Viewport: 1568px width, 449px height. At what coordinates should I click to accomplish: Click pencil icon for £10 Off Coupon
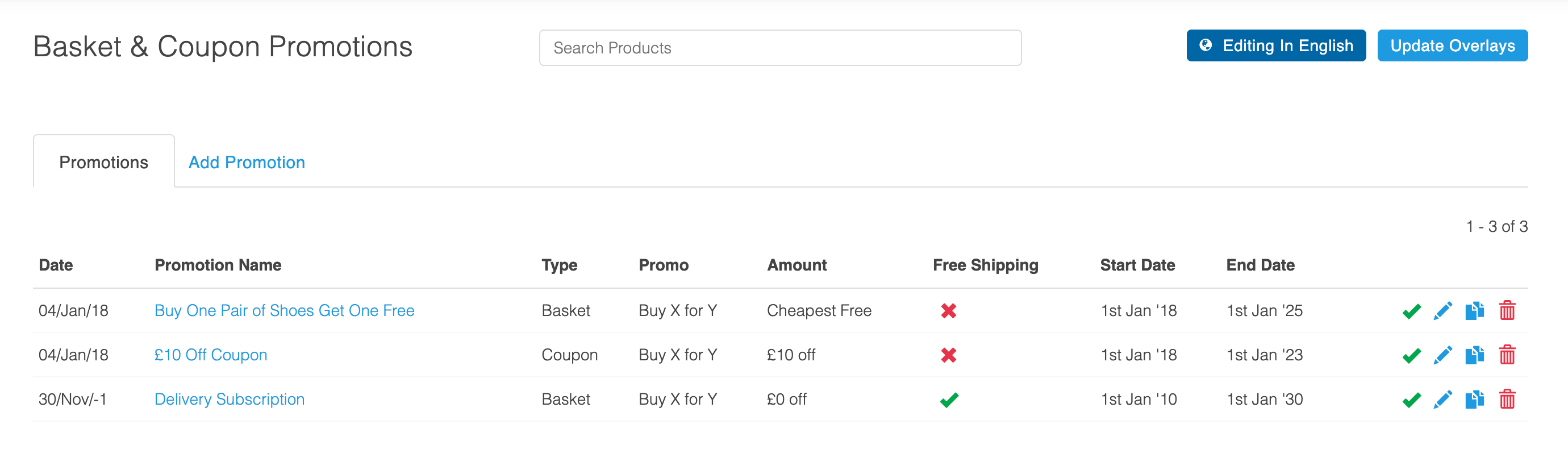pos(1442,355)
